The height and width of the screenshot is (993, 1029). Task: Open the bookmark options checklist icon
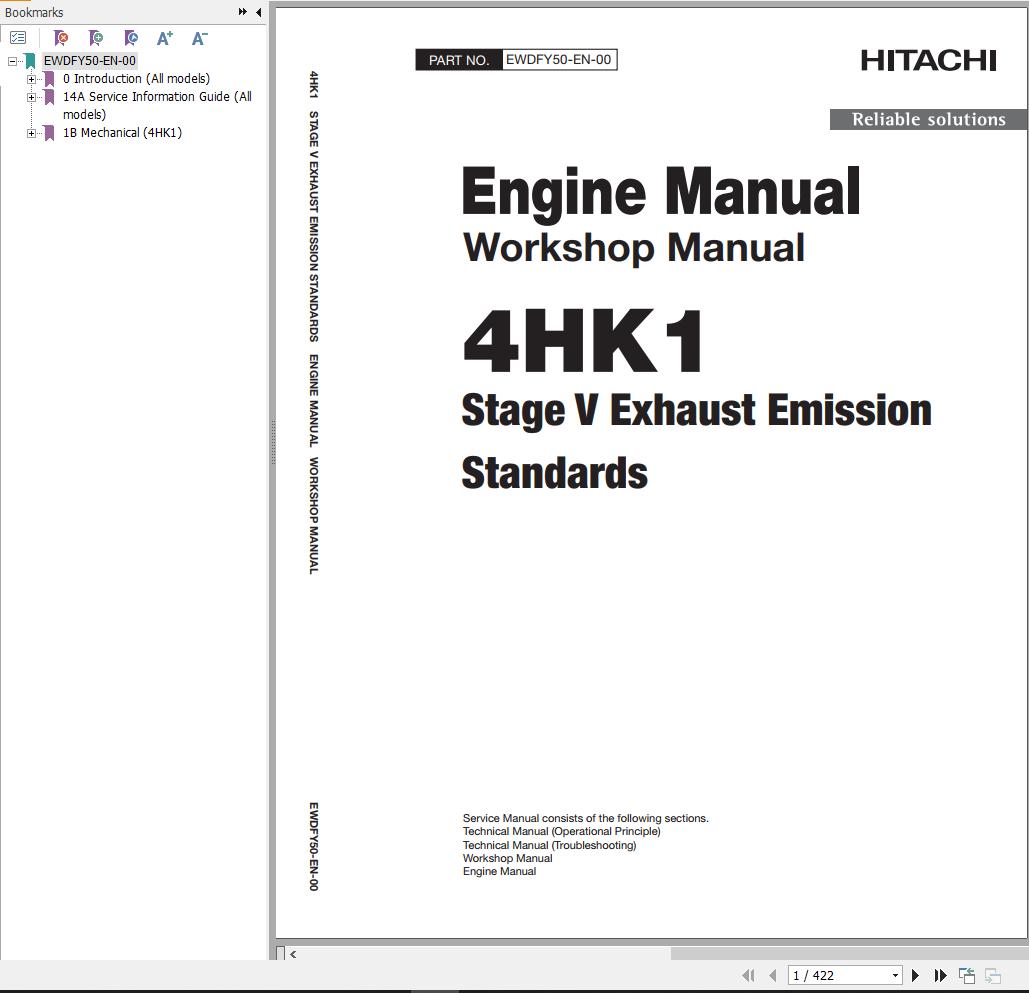point(18,38)
